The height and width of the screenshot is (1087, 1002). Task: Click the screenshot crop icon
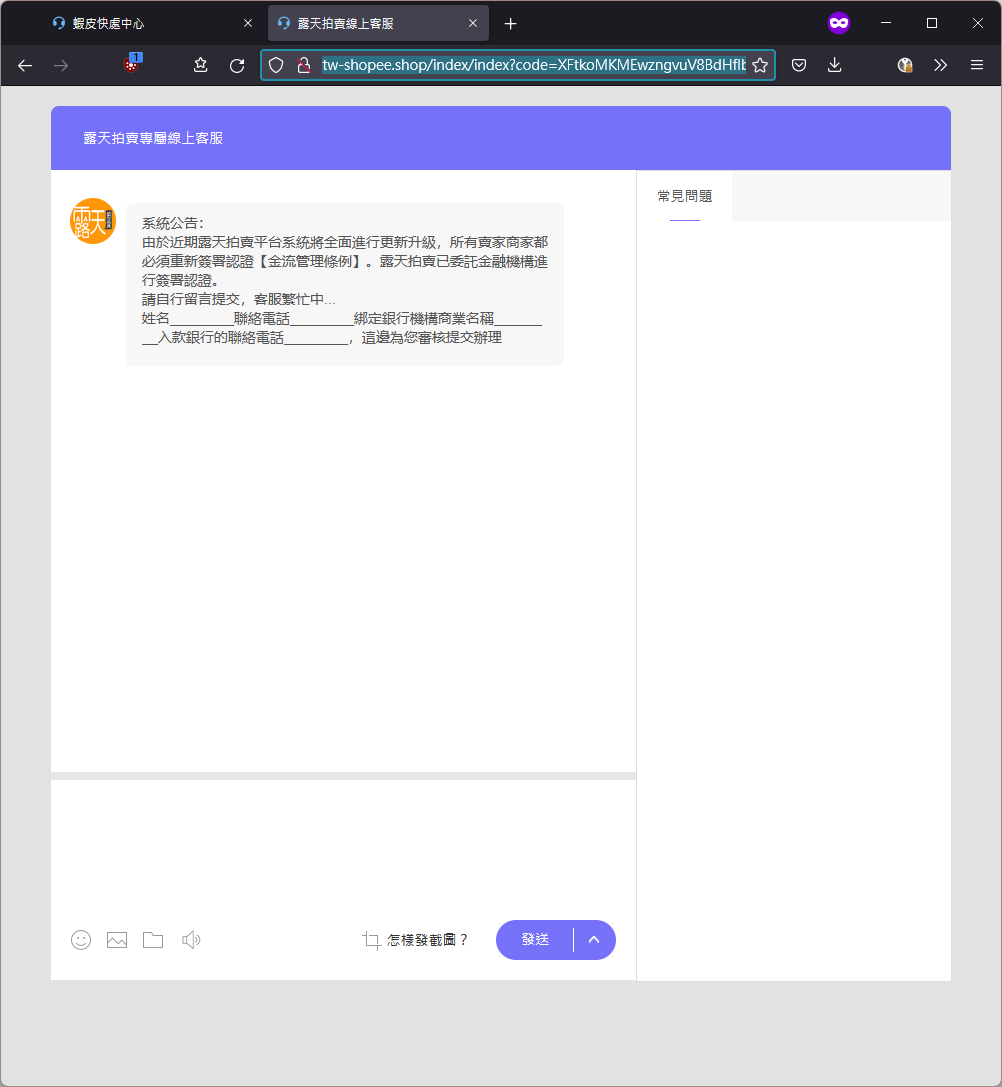click(x=371, y=940)
